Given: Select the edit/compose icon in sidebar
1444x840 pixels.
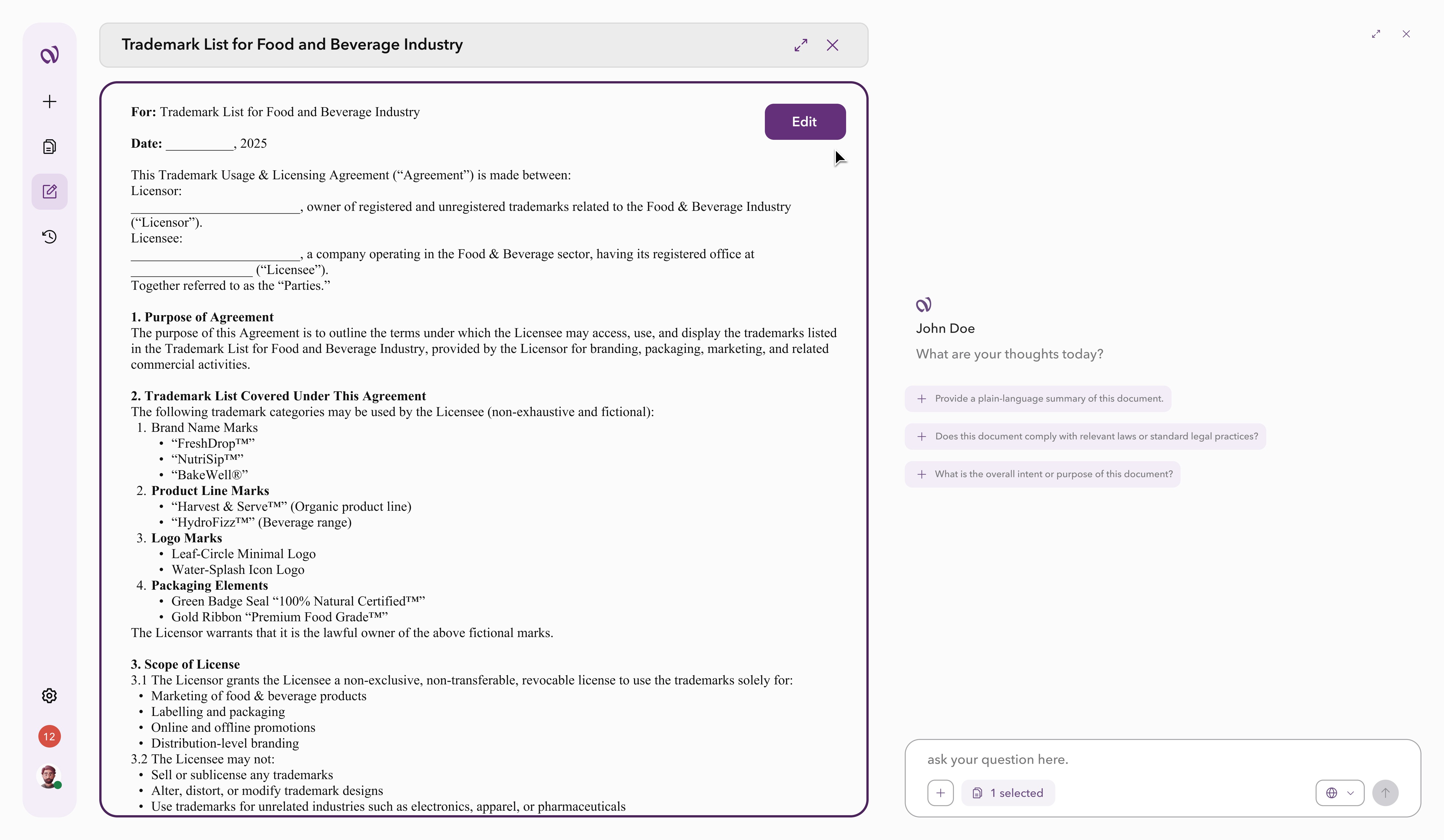Looking at the screenshot, I should (x=49, y=191).
